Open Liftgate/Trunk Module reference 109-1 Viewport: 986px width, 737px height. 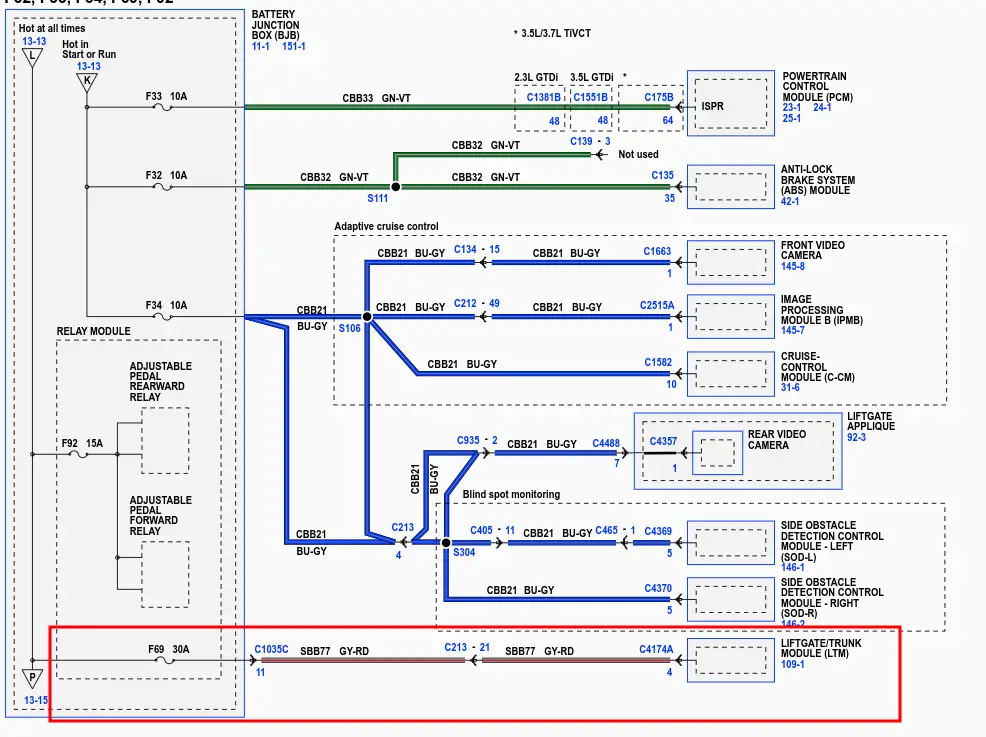(793, 664)
